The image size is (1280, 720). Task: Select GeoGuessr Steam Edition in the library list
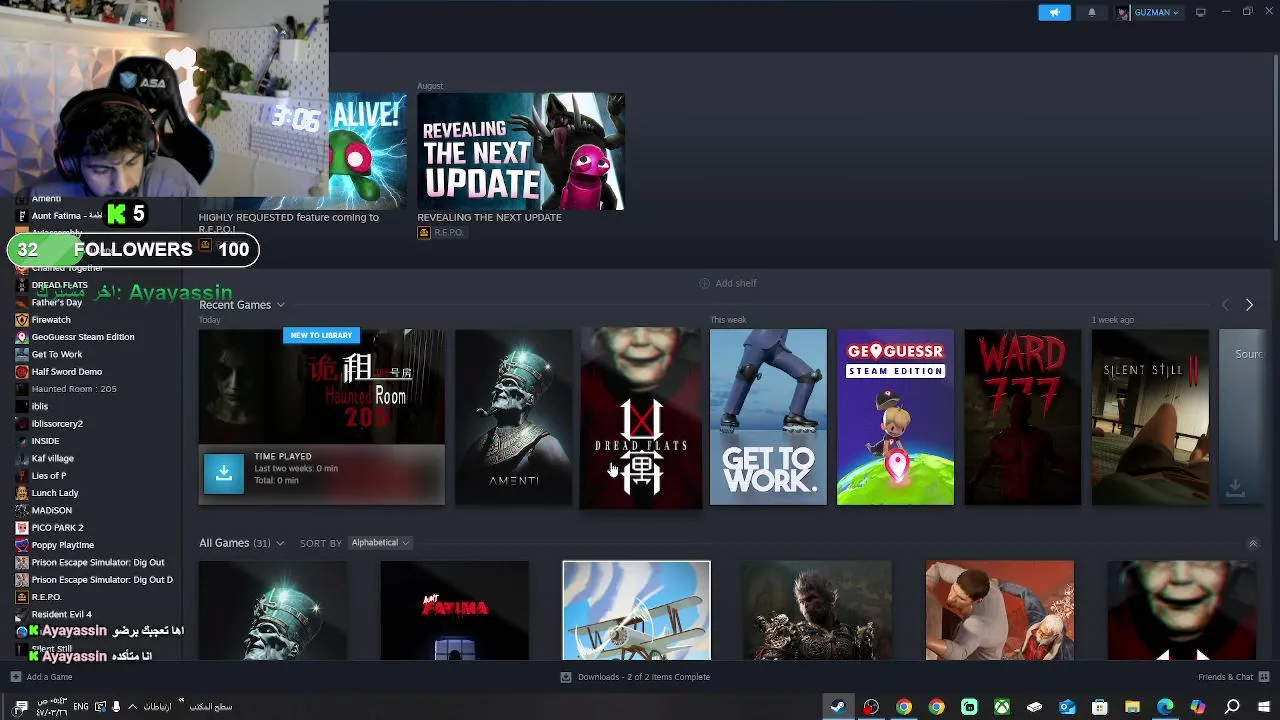[x=83, y=337]
